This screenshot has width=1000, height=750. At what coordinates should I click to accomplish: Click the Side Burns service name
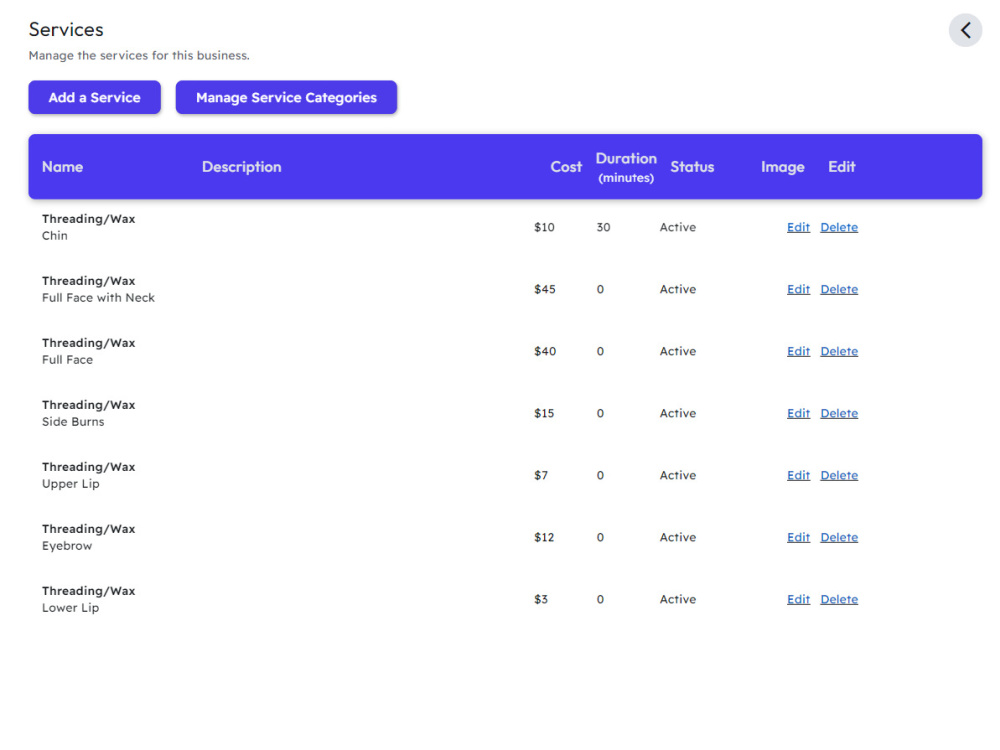(x=73, y=422)
